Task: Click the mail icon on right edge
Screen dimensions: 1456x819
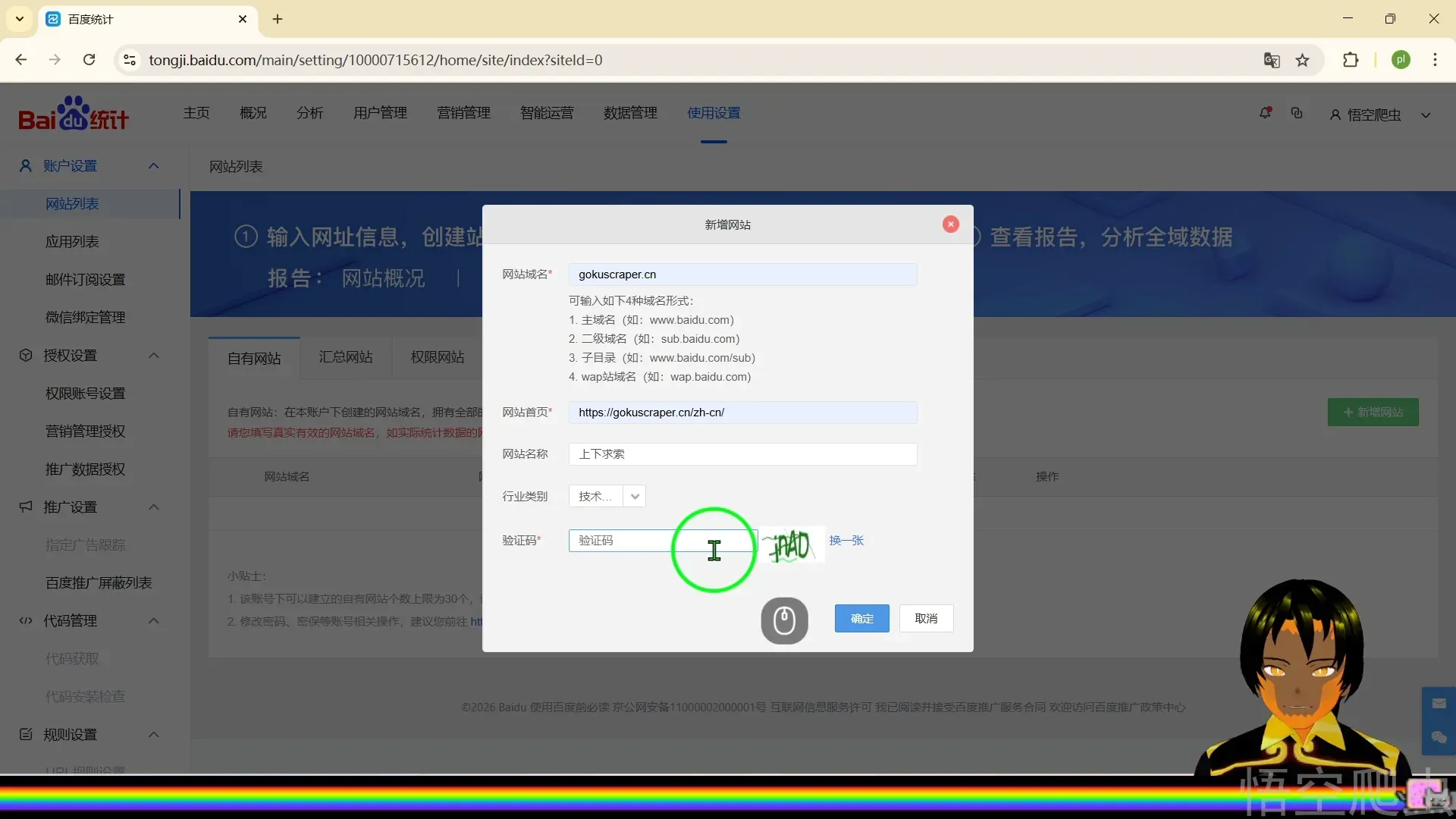Action: [1439, 704]
